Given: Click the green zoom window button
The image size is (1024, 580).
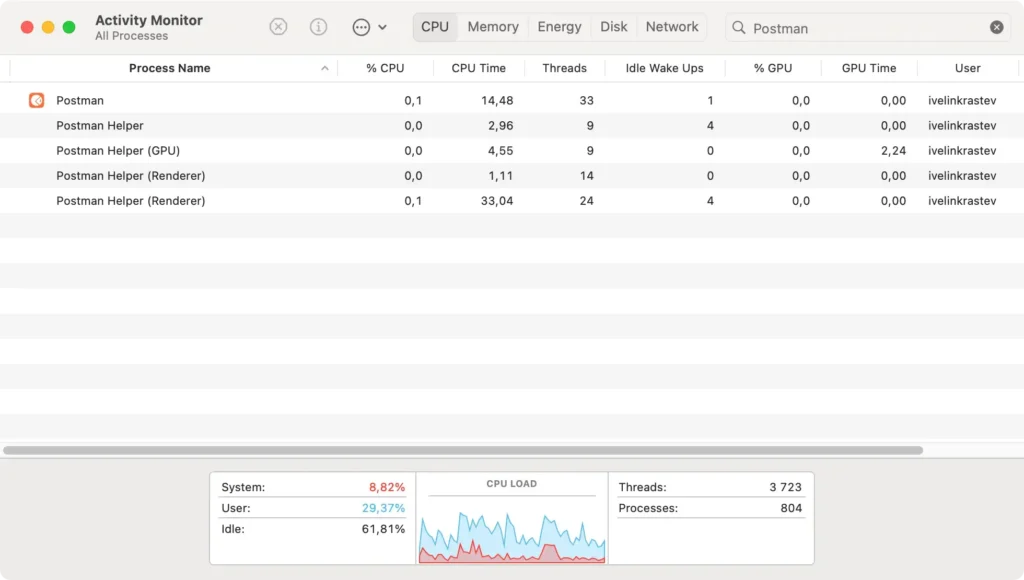Looking at the screenshot, I should click(x=69, y=27).
